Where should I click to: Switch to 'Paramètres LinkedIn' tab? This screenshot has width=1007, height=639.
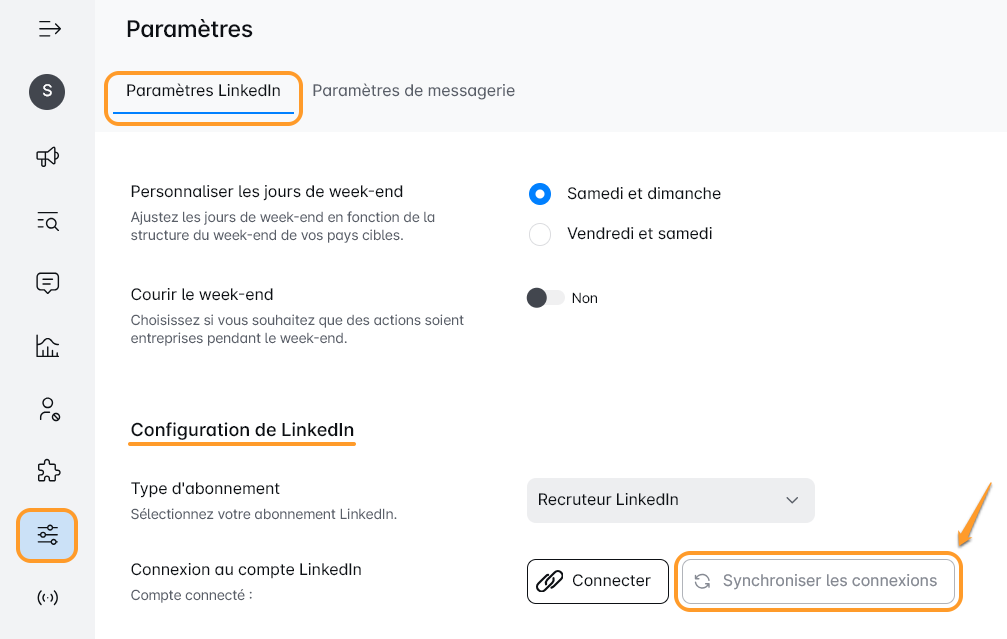pos(203,91)
